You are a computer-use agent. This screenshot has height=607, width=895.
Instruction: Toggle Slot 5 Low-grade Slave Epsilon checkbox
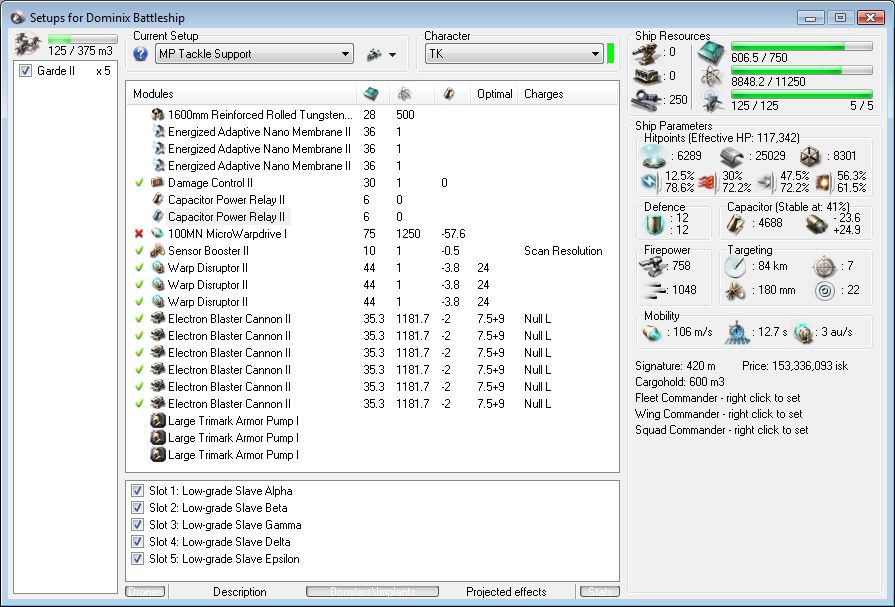point(138,559)
